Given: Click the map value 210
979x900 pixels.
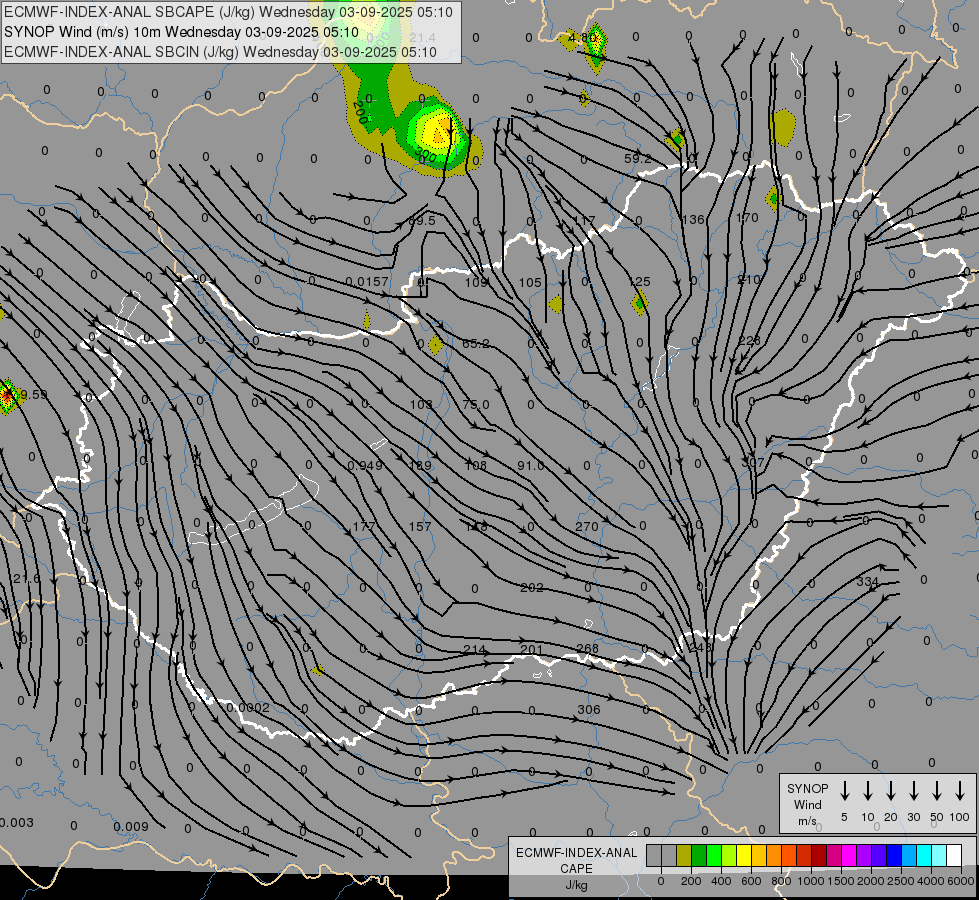Looking at the screenshot, I should 749,279.
